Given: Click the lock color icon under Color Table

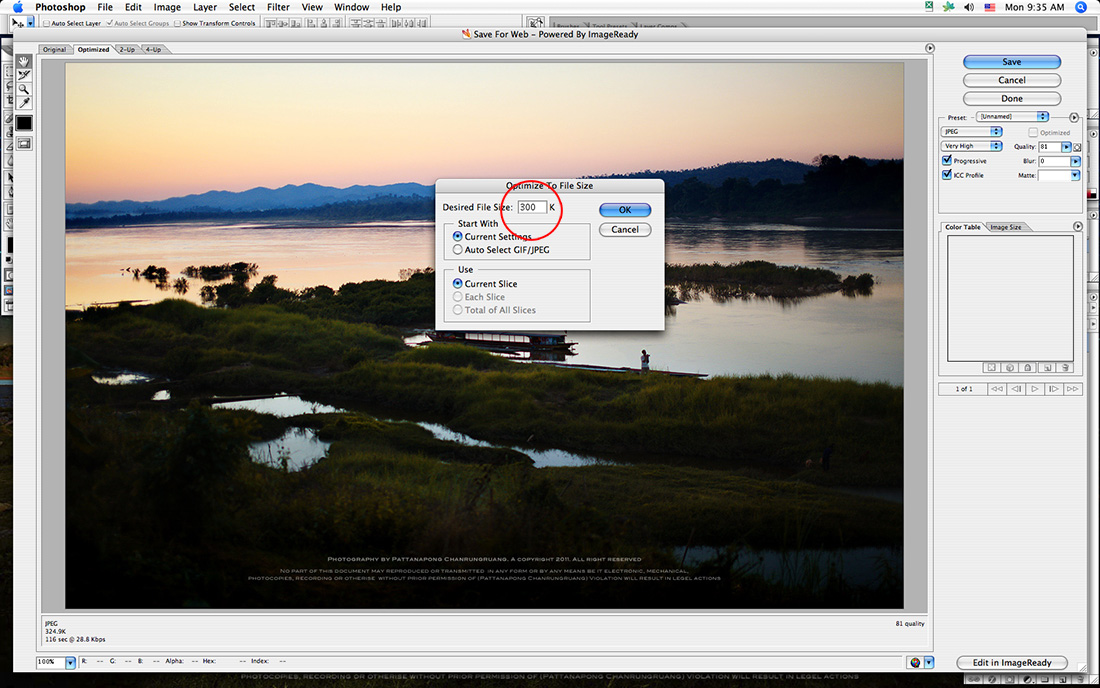Looking at the screenshot, I should tap(1028, 368).
